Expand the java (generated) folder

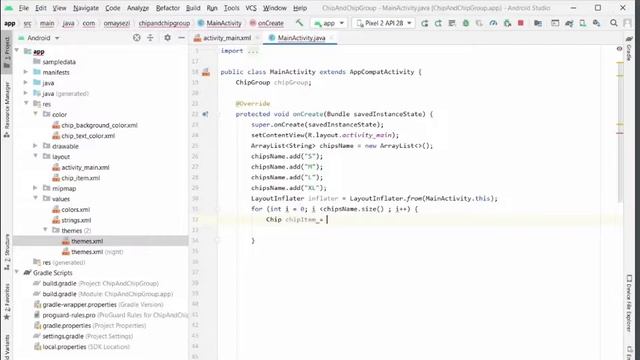click(x=26, y=93)
